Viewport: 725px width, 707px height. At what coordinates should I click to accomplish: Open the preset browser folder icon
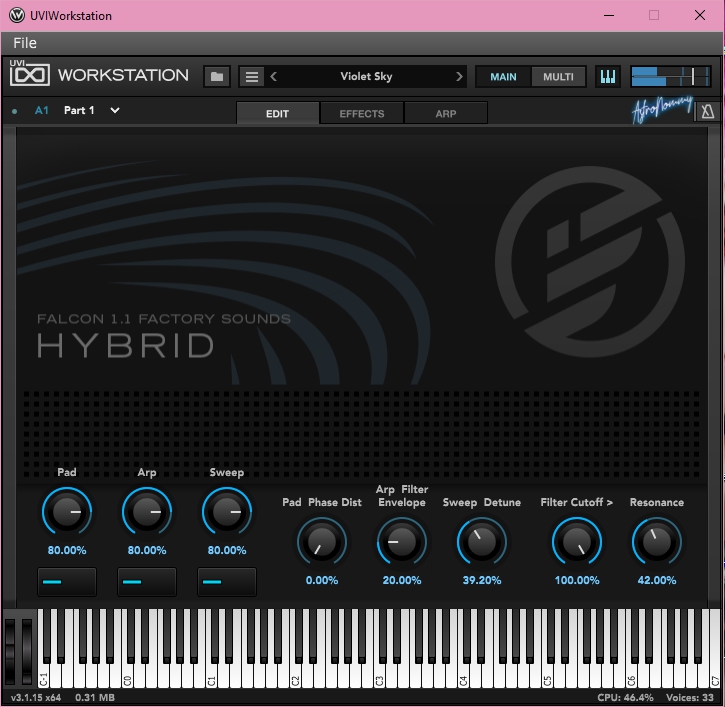tap(217, 76)
